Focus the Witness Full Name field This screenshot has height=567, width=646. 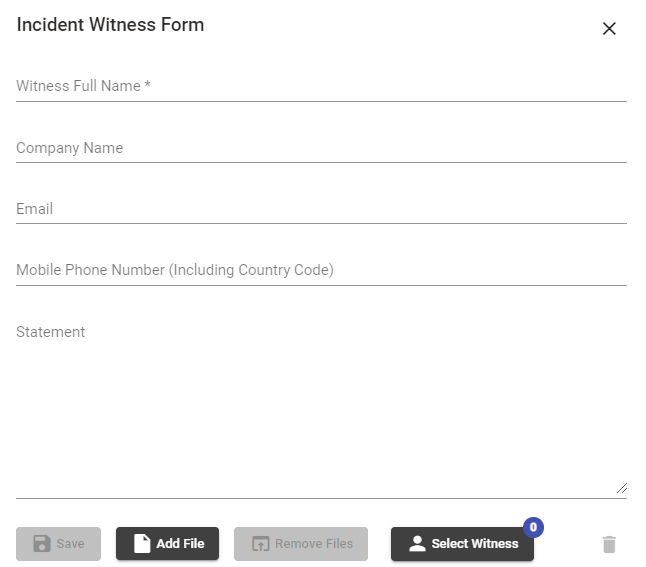point(321,86)
